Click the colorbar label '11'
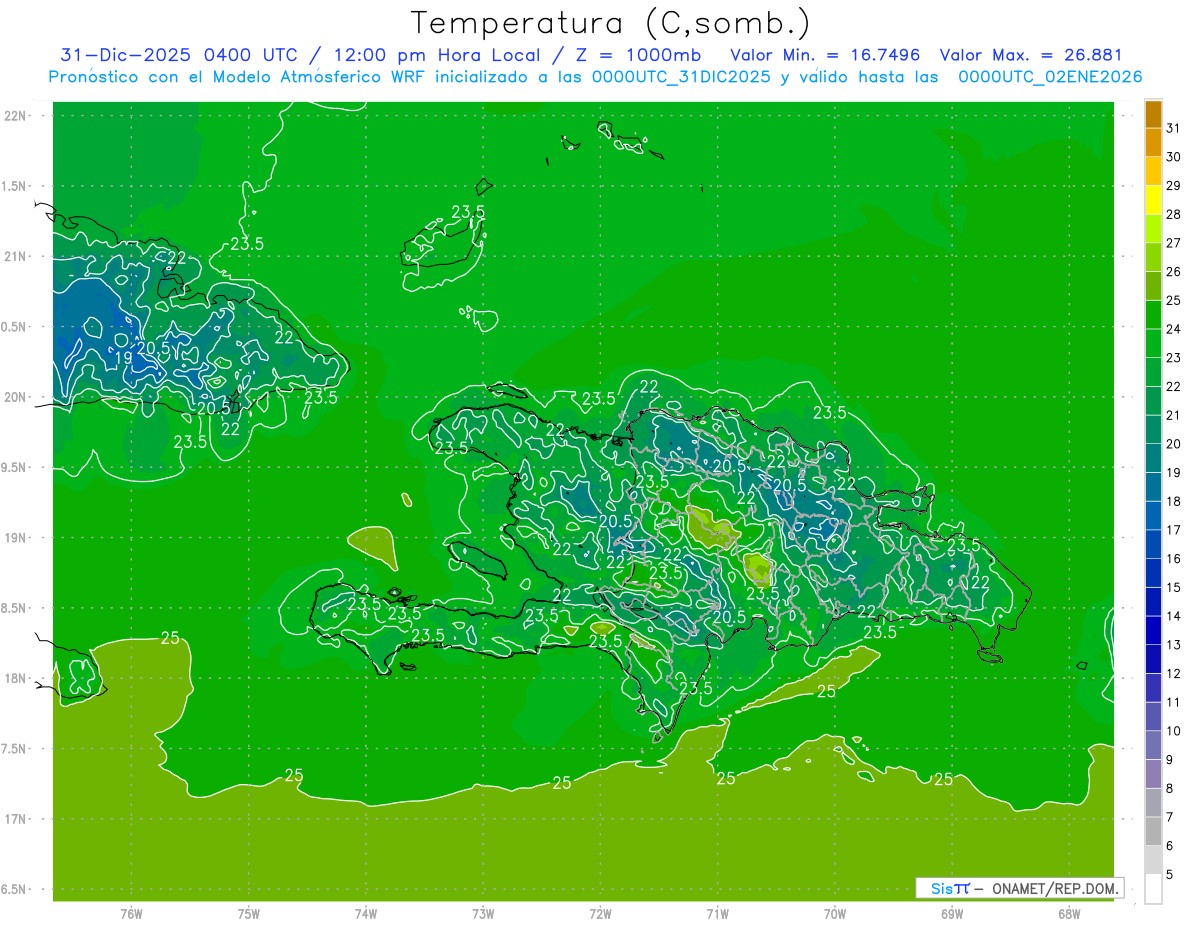1200x927 pixels. 1174,703
